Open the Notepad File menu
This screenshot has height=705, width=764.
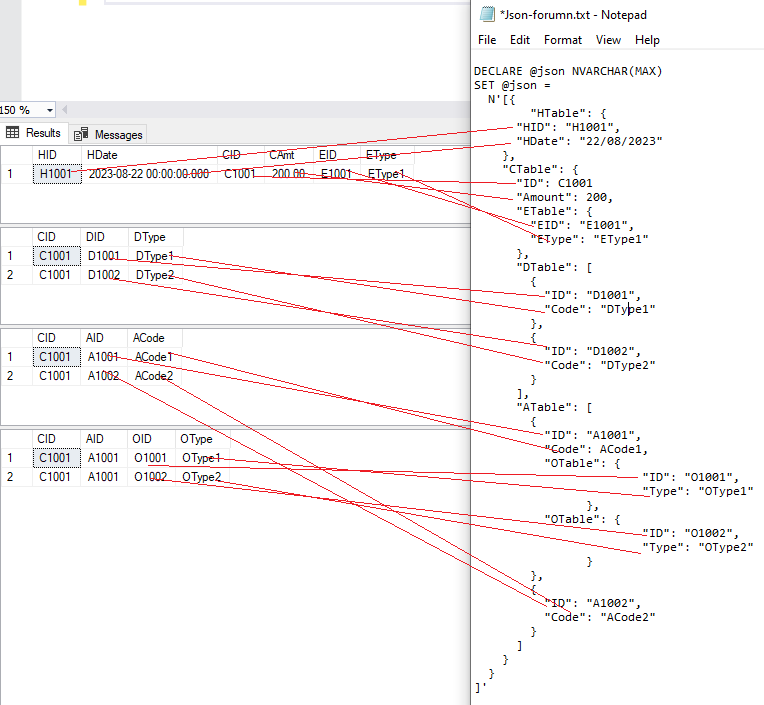point(487,40)
